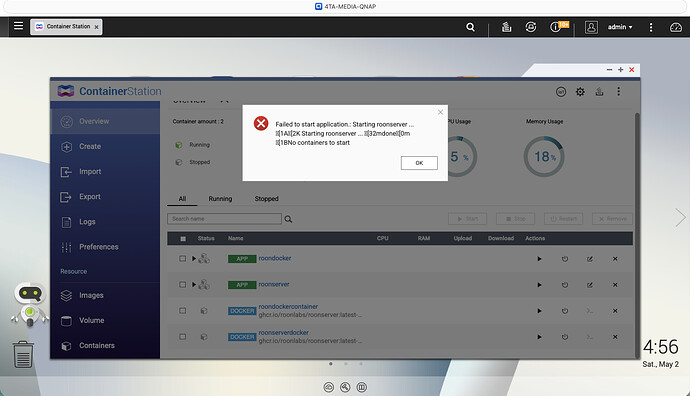This screenshot has height=396, width=690.
Task: Open the admin user profile icon
Action: point(591,27)
